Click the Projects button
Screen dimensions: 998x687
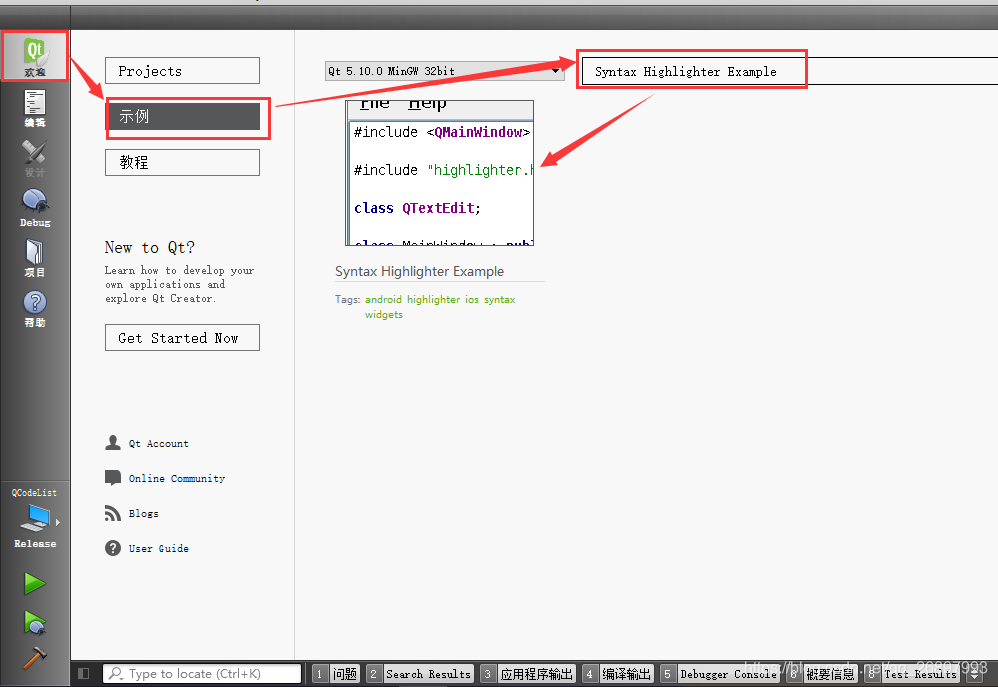point(182,71)
